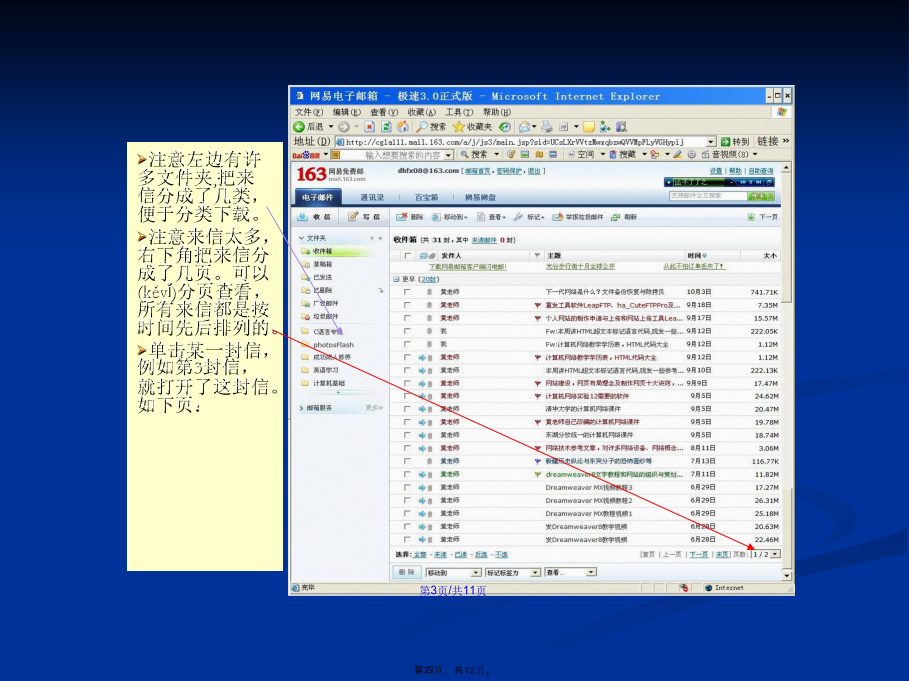Click the IE Mail envelope icon
This screenshot has width=909, height=681.
click(x=525, y=127)
